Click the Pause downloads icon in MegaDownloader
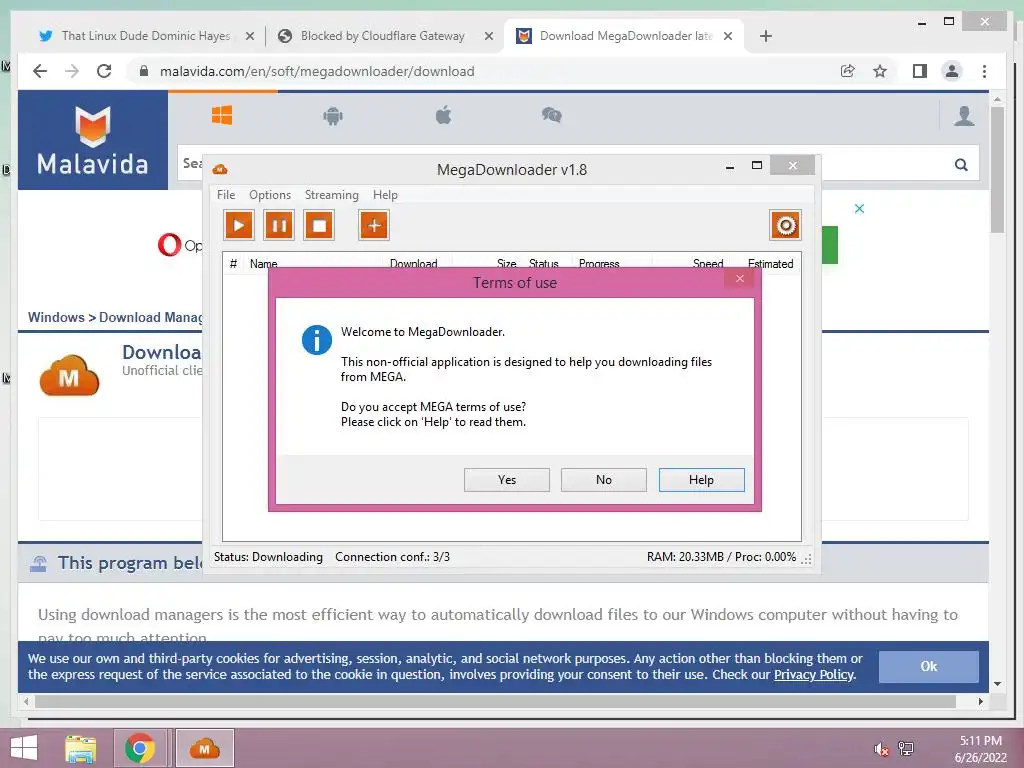The width and height of the screenshot is (1024, 768). [x=279, y=226]
